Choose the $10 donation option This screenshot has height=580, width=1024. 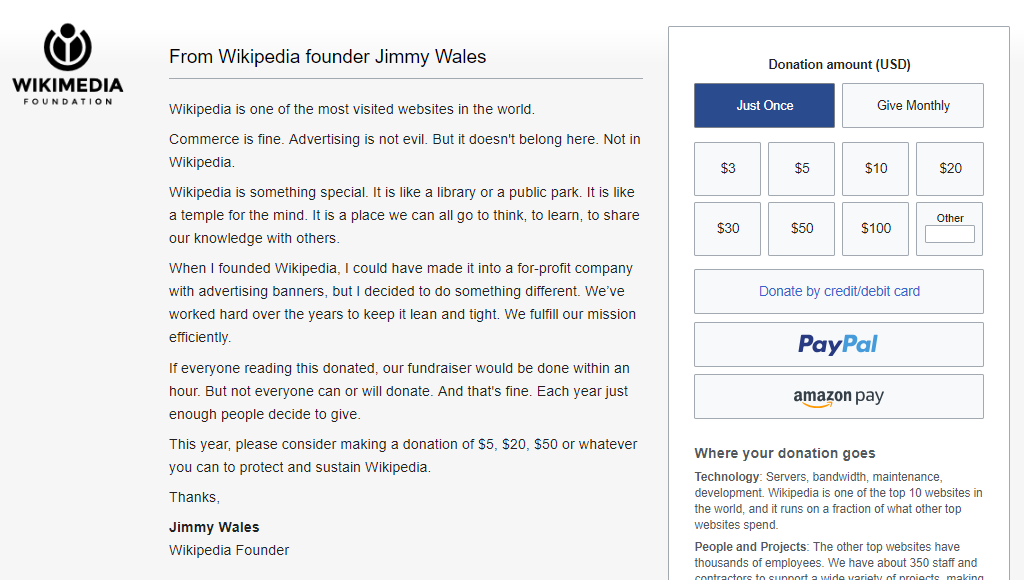[875, 168]
